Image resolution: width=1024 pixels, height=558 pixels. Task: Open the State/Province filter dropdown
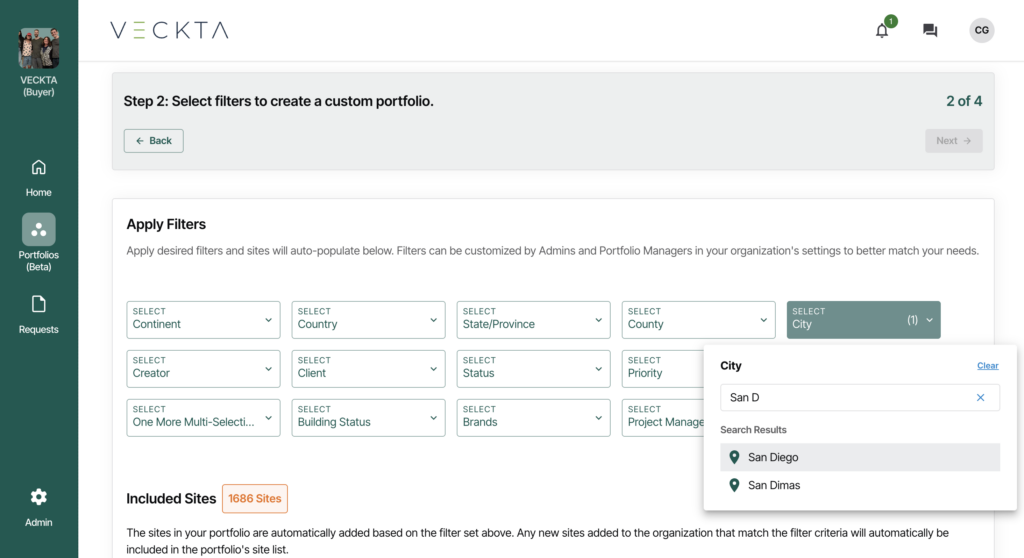tap(534, 320)
